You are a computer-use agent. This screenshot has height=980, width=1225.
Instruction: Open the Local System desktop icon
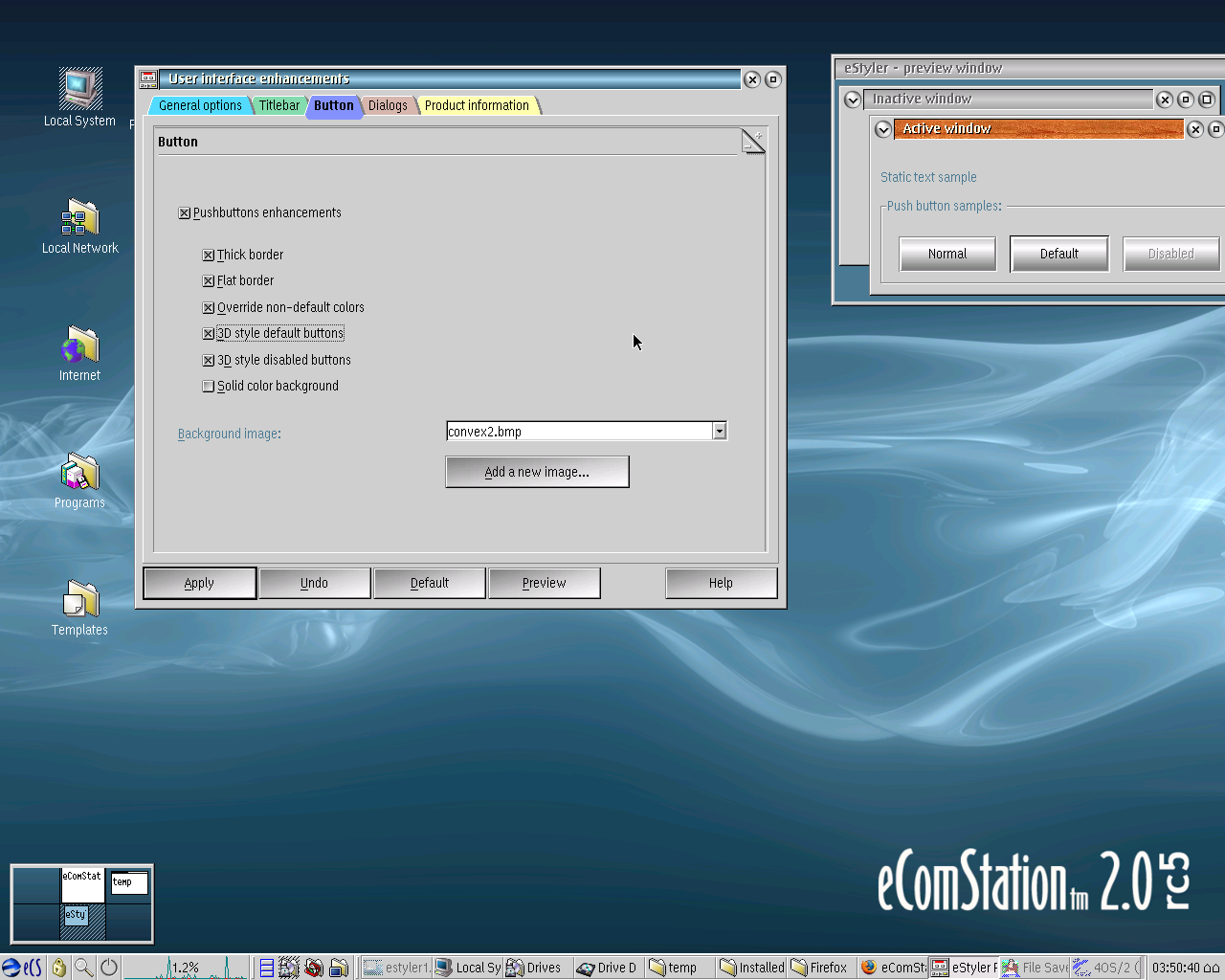pyautogui.click(x=80, y=97)
